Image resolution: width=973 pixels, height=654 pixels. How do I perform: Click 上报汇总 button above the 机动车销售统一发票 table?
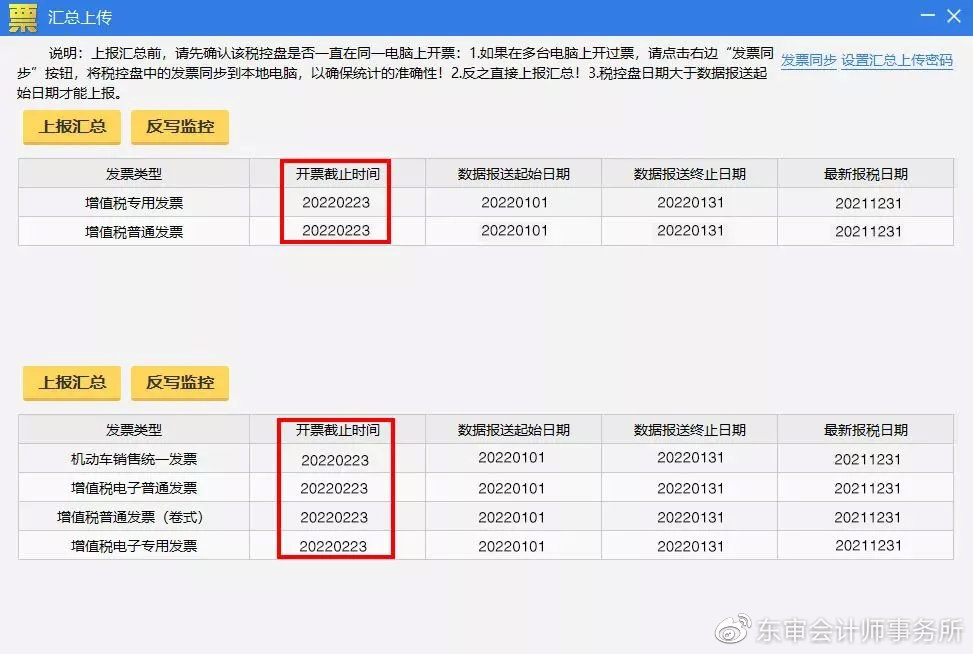click(x=72, y=383)
